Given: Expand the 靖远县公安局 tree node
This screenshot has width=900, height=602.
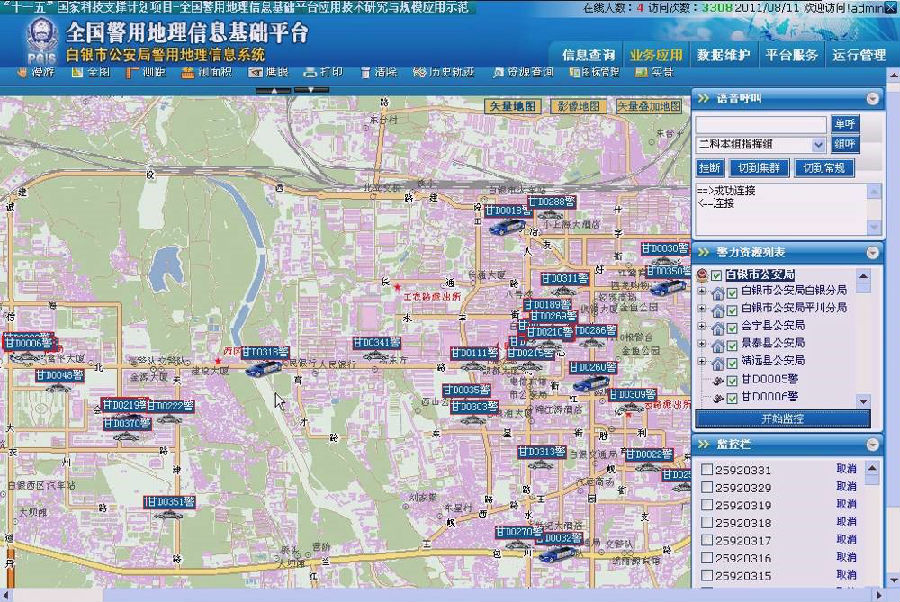Looking at the screenshot, I should [x=701, y=362].
